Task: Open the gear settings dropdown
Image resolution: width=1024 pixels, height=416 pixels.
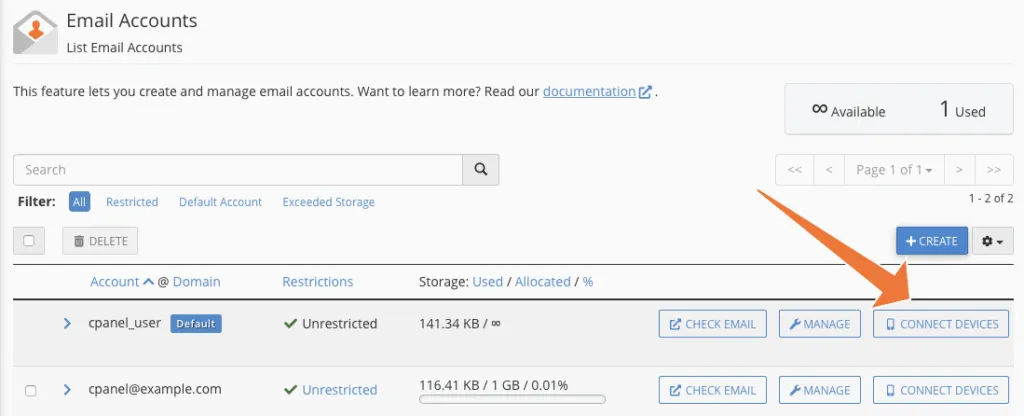Action: (x=994, y=241)
